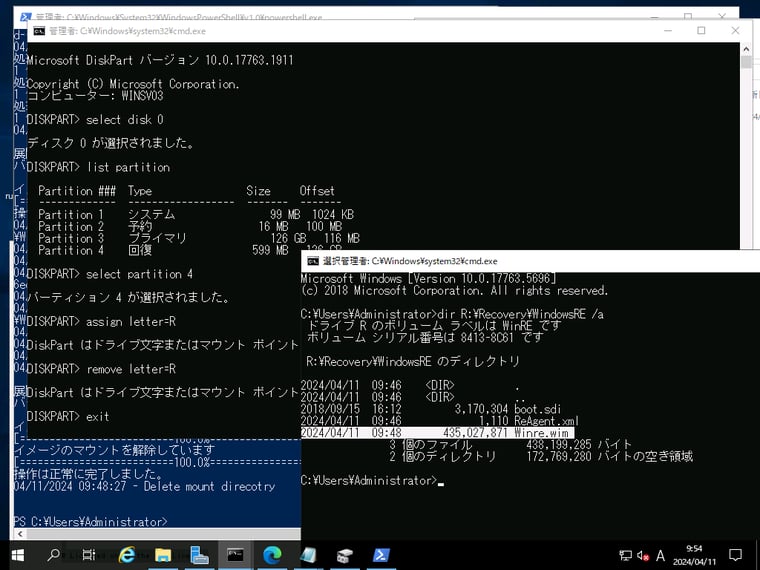Click computer name WINSV03 line

[95, 95]
